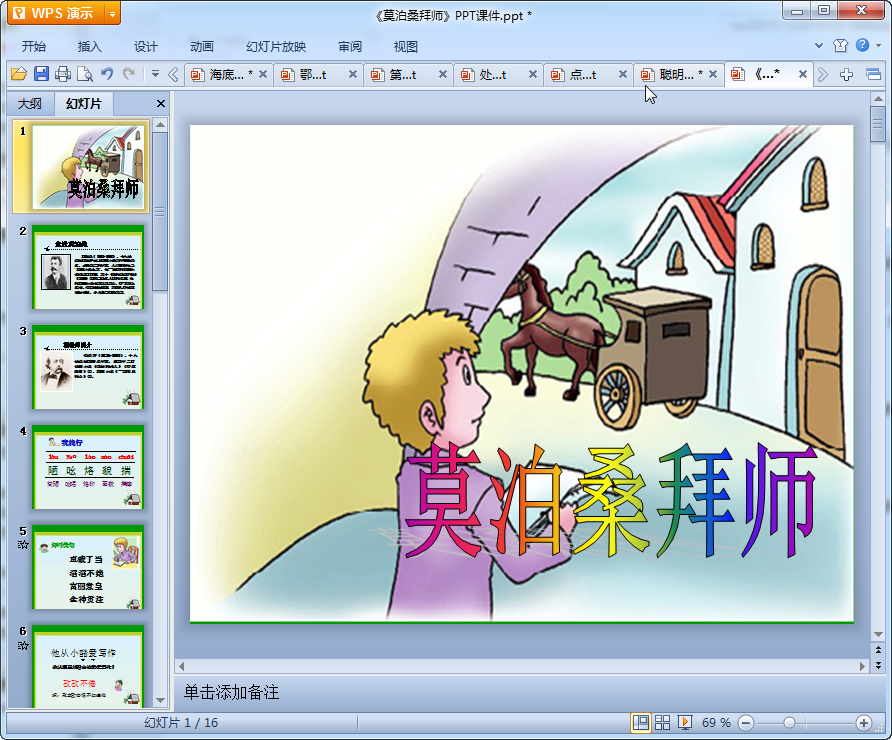Save the presentation with the floppy icon
Screen dimensions: 892x740
click(41, 74)
